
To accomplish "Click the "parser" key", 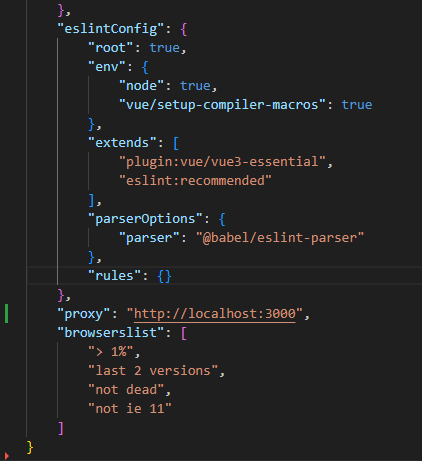I will click(x=149, y=238).
